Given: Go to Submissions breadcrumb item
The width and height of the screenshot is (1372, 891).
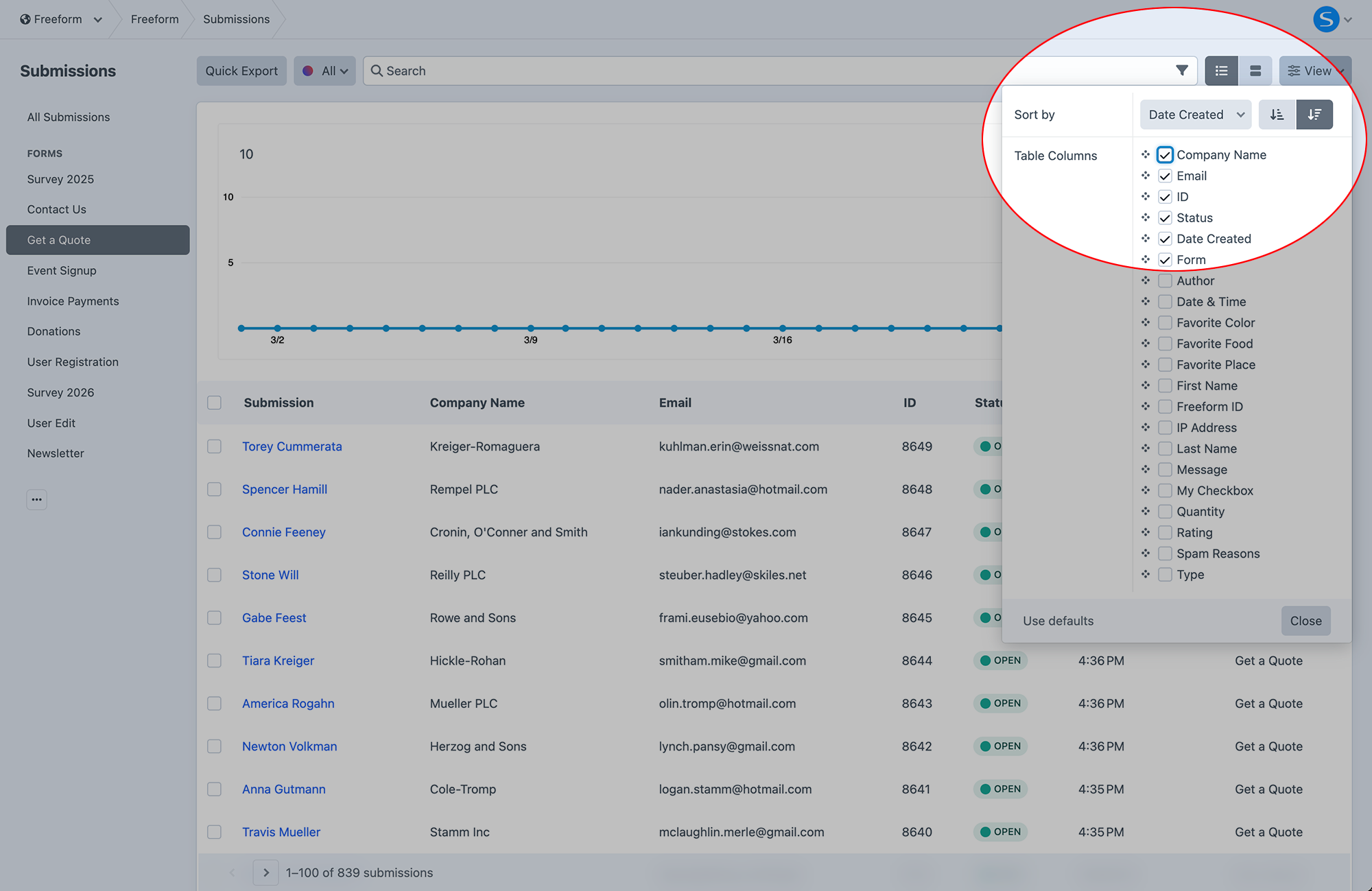Looking at the screenshot, I should tap(235, 19).
